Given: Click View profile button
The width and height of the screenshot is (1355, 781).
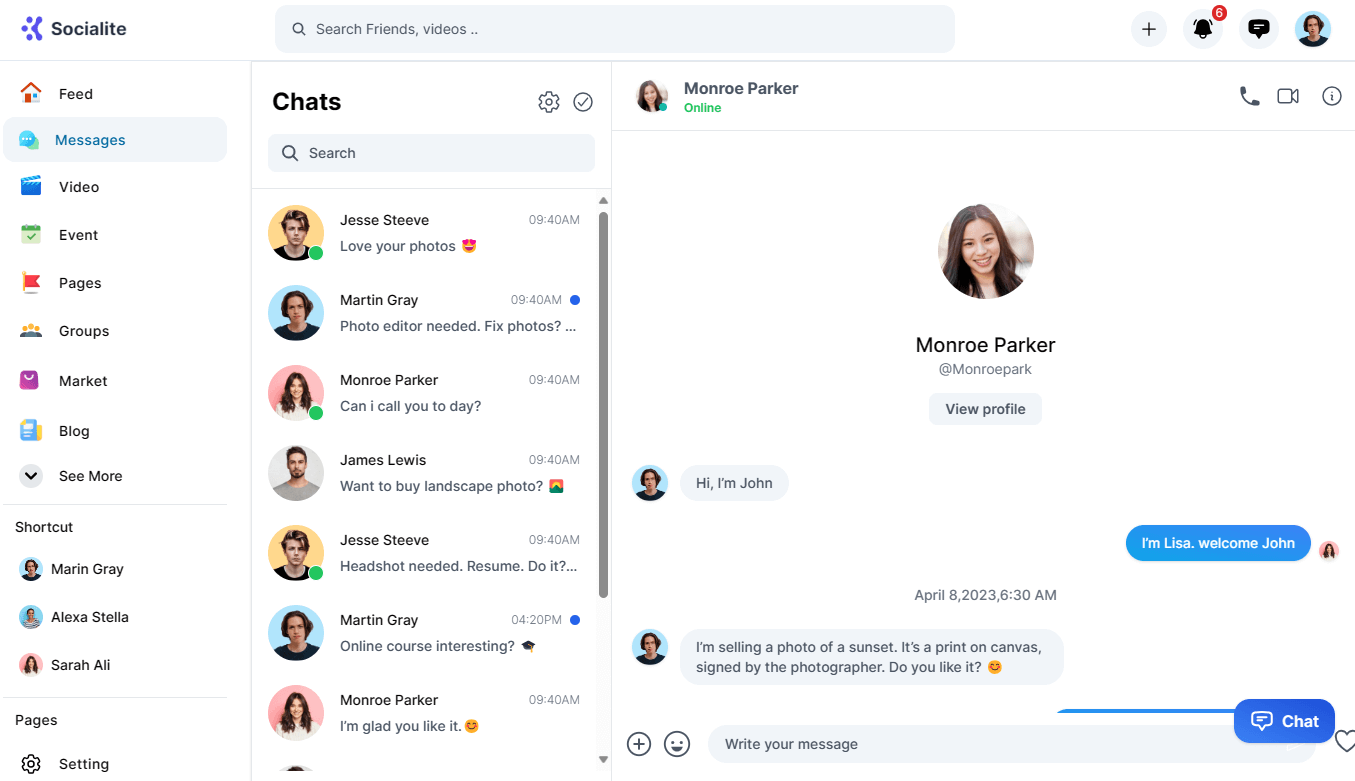Looking at the screenshot, I should (985, 409).
